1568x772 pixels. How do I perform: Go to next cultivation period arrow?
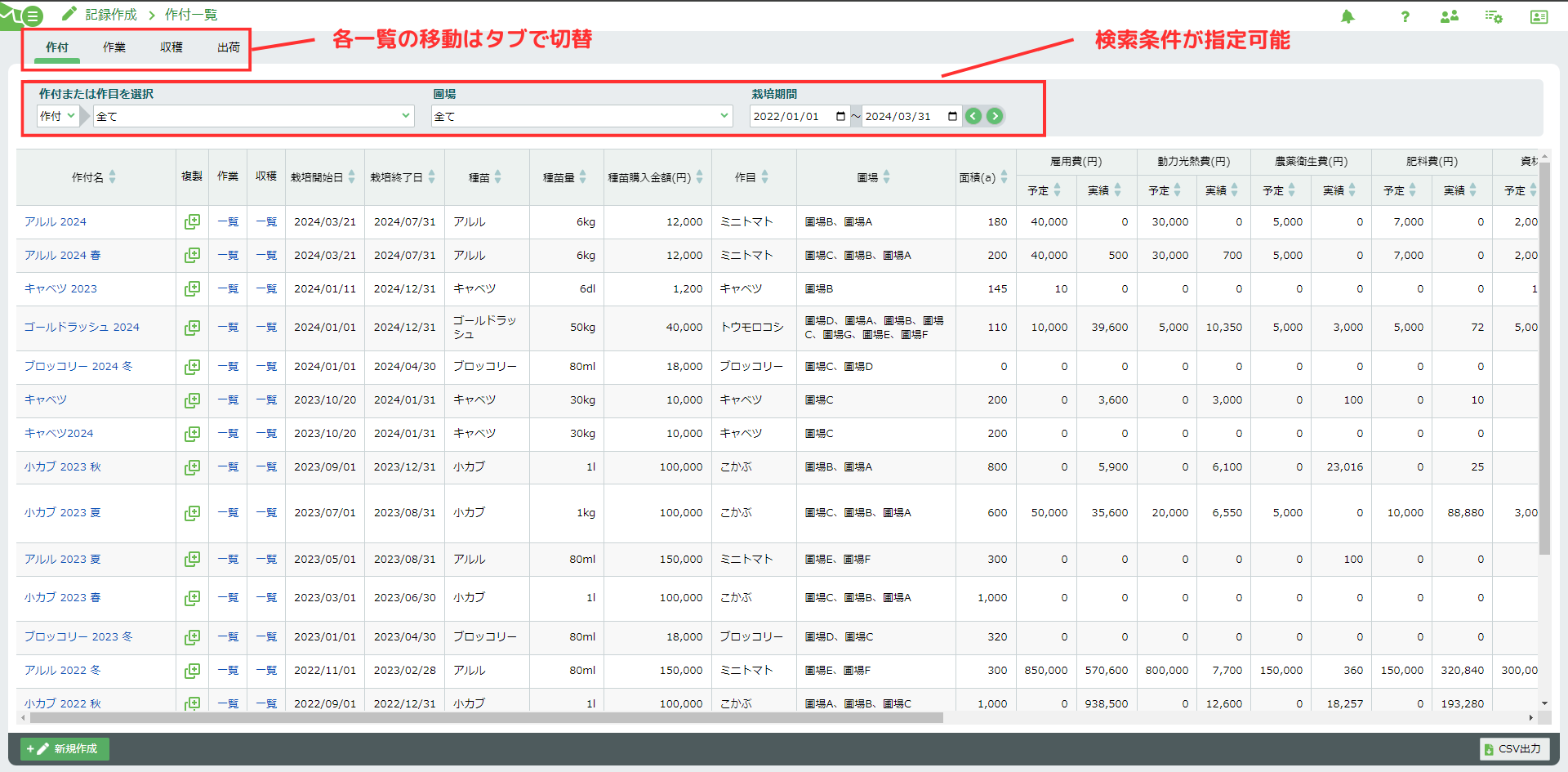(995, 116)
